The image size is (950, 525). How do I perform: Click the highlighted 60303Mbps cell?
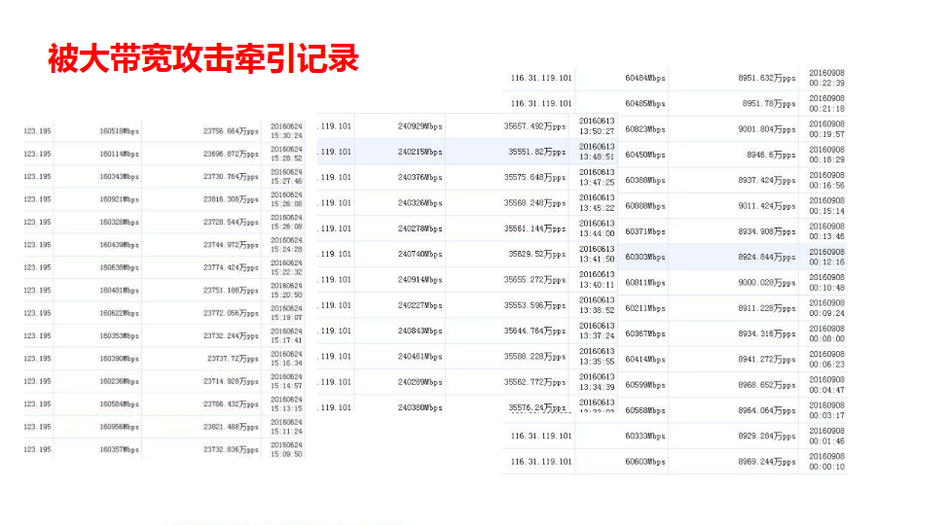pyautogui.click(x=645, y=257)
